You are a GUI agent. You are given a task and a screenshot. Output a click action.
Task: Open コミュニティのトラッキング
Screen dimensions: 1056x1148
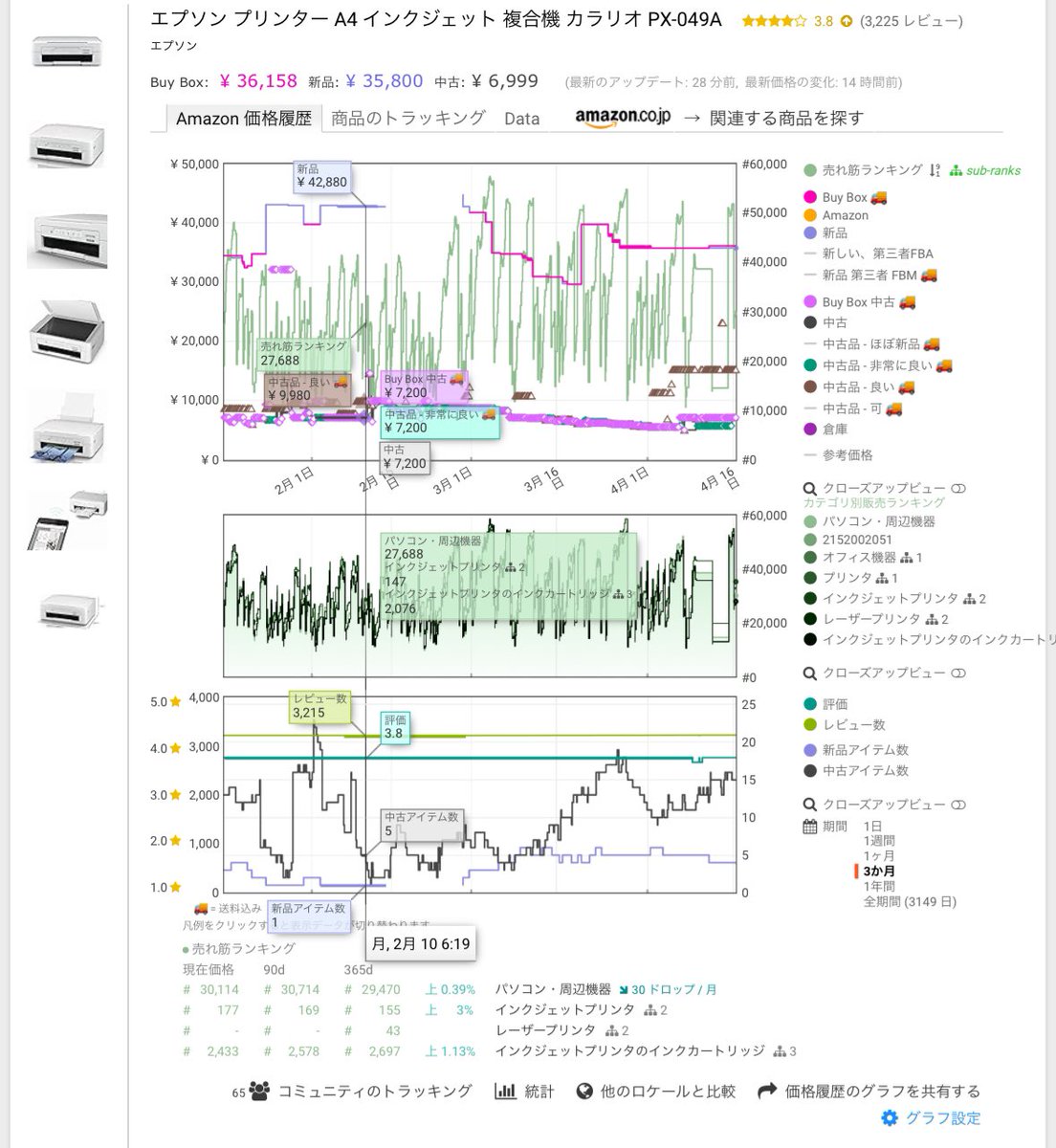(x=374, y=1091)
